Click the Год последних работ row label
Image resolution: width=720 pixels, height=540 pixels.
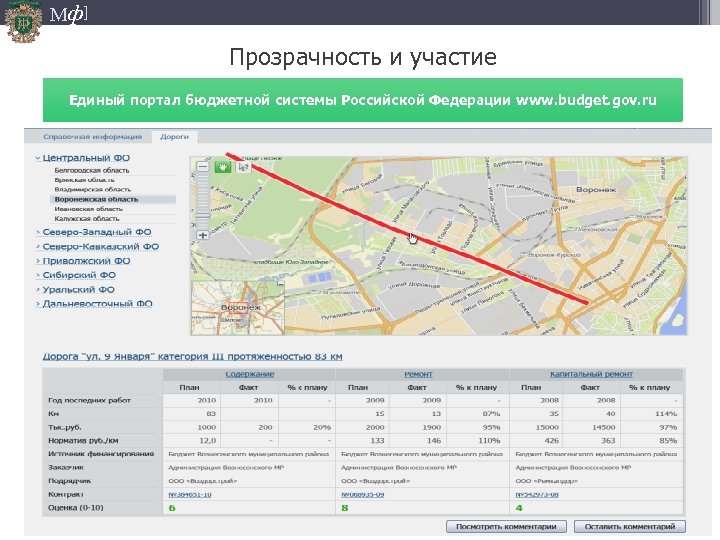tap(90, 400)
